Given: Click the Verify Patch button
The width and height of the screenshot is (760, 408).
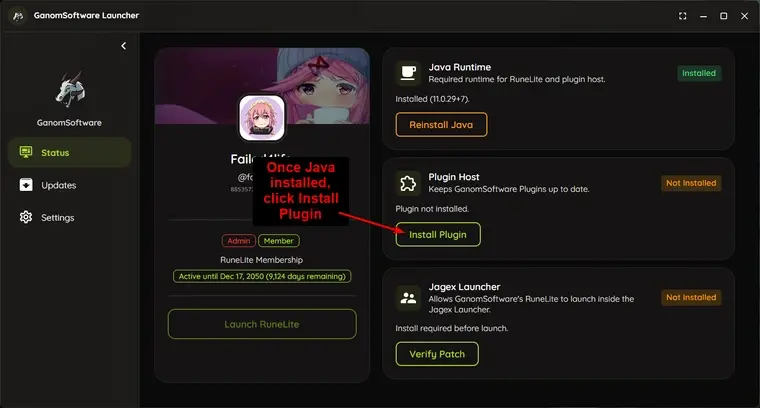Looking at the screenshot, I should click(437, 354).
